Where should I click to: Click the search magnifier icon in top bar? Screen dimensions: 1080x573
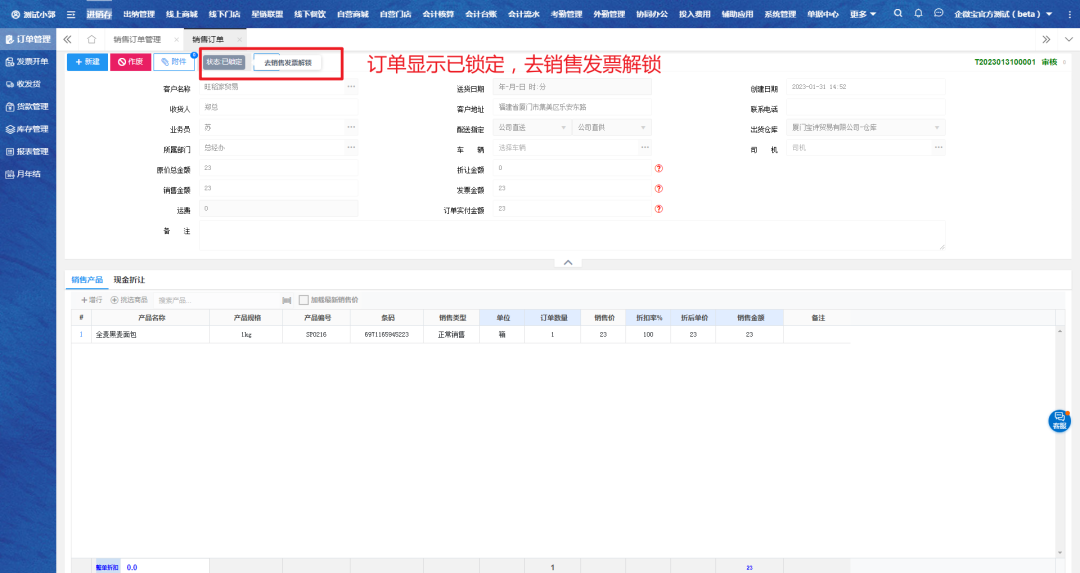(x=897, y=14)
